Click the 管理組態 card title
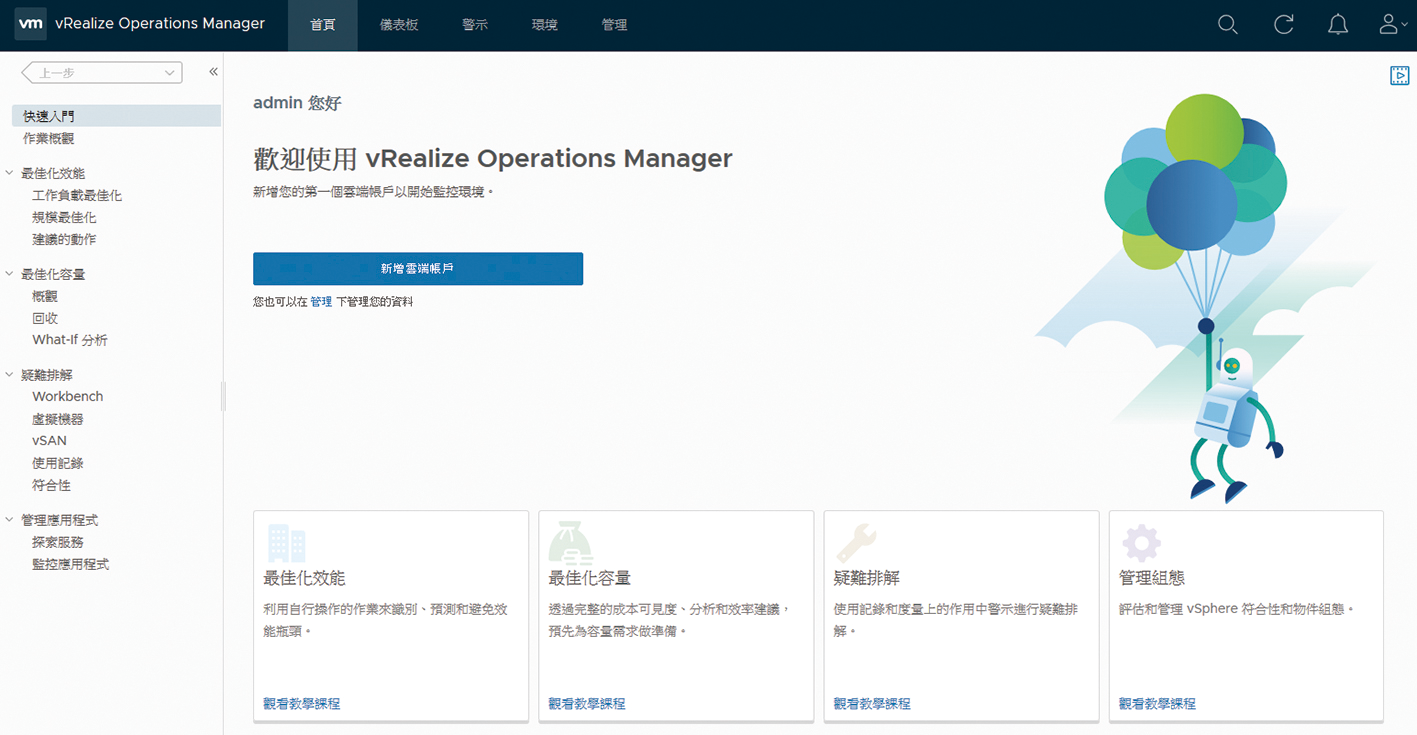The height and width of the screenshot is (735, 1417). tap(1152, 578)
